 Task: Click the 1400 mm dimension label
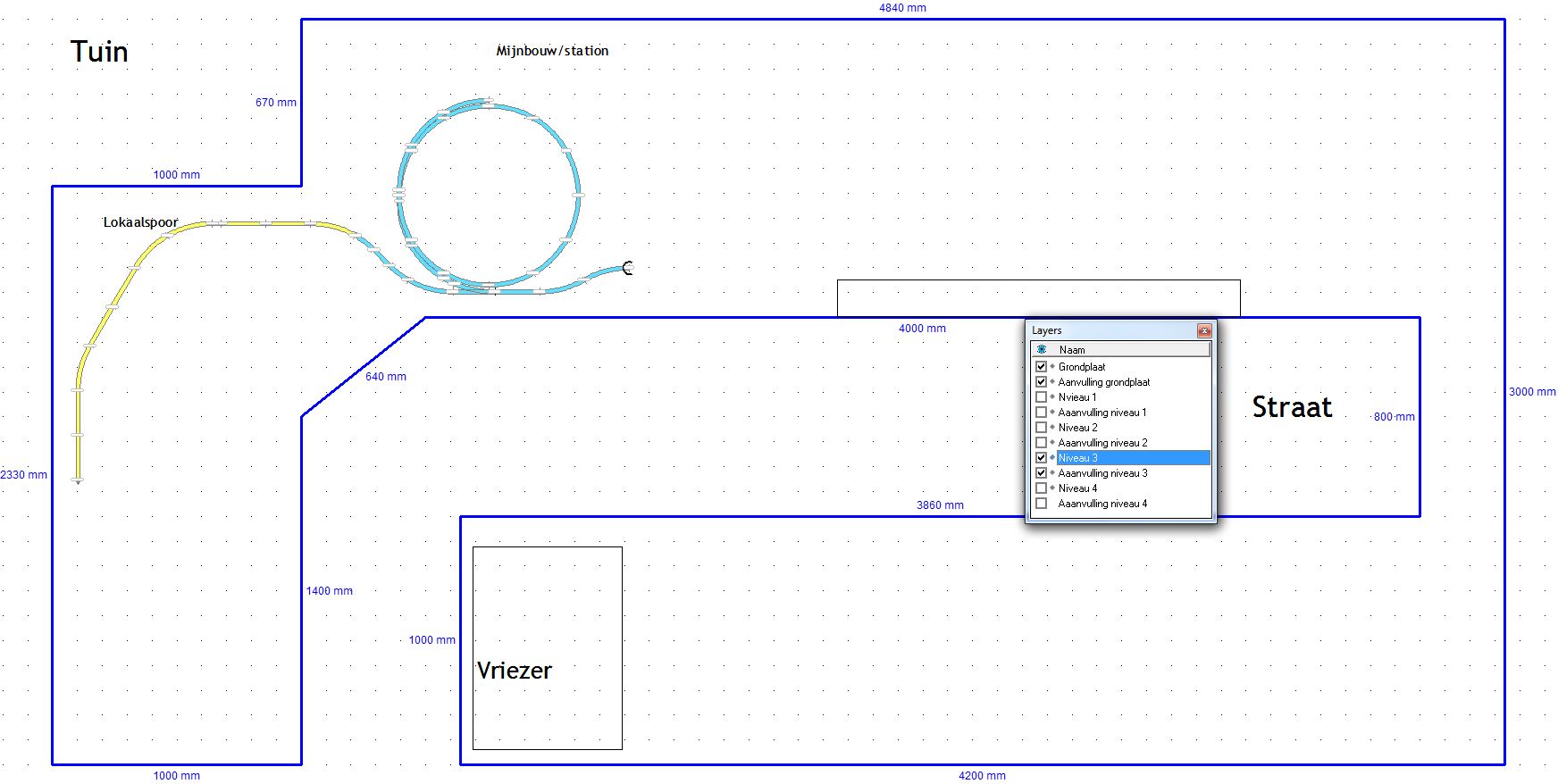(x=329, y=591)
